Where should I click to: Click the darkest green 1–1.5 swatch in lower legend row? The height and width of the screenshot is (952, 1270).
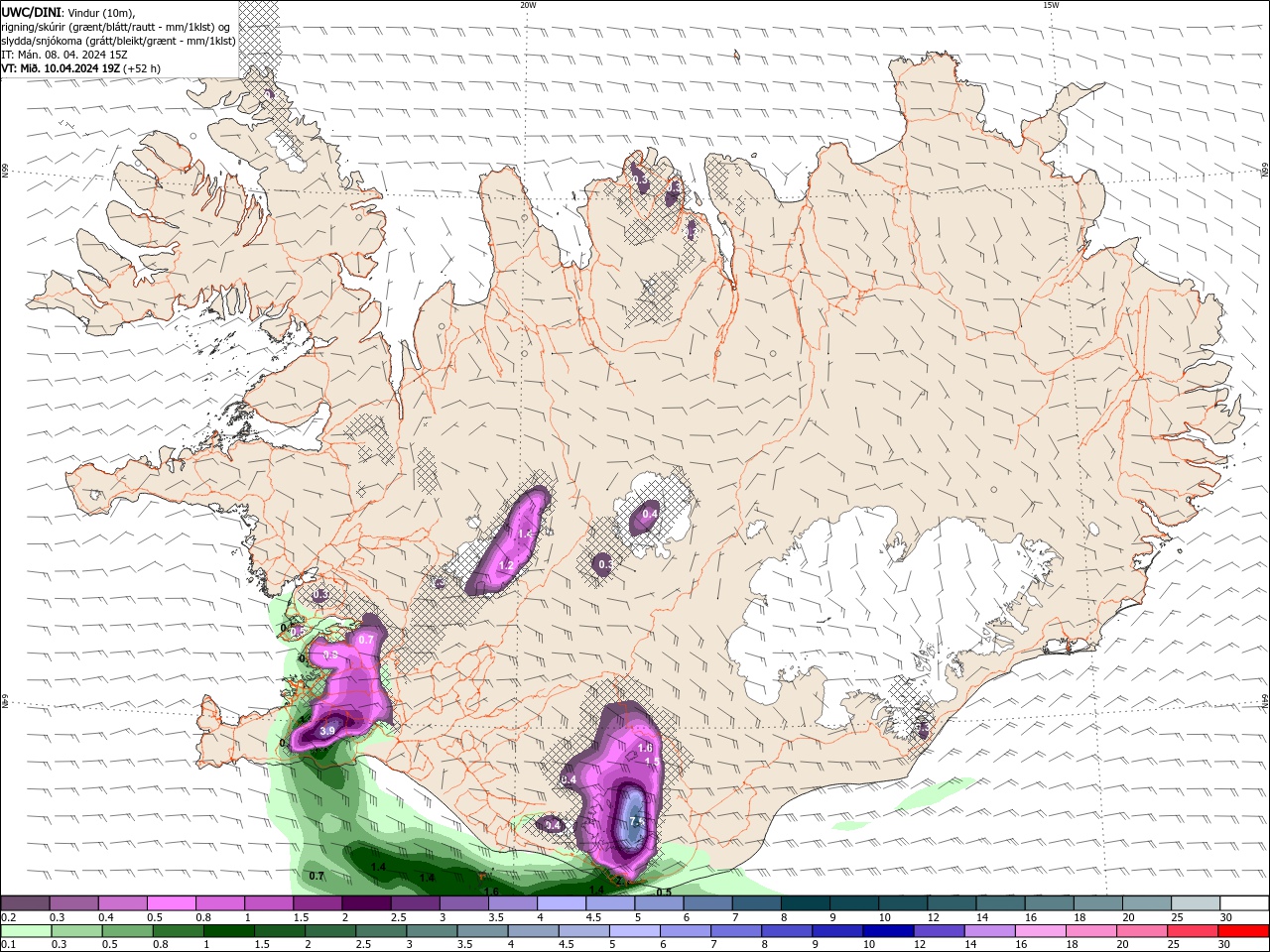tap(229, 931)
